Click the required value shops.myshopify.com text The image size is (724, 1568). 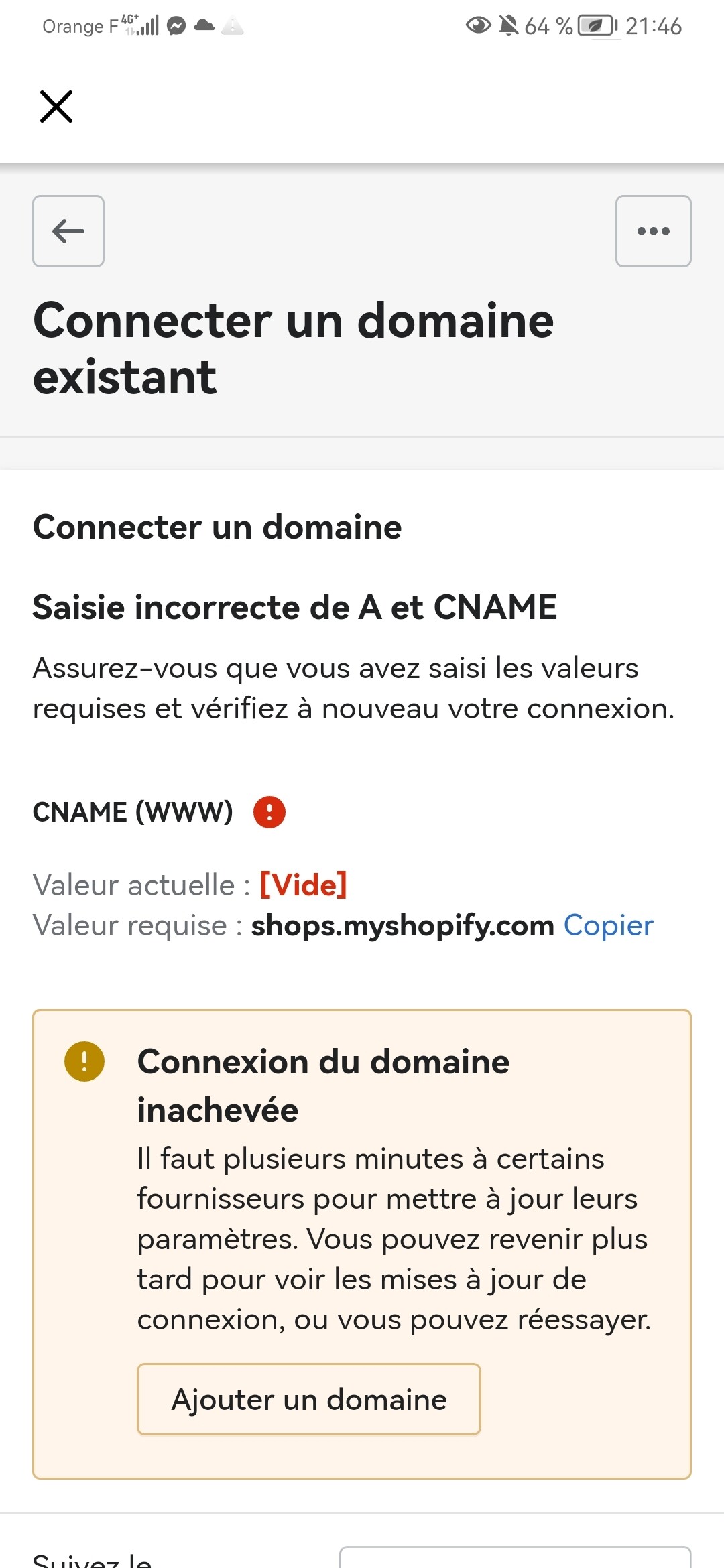(x=402, y=925)
